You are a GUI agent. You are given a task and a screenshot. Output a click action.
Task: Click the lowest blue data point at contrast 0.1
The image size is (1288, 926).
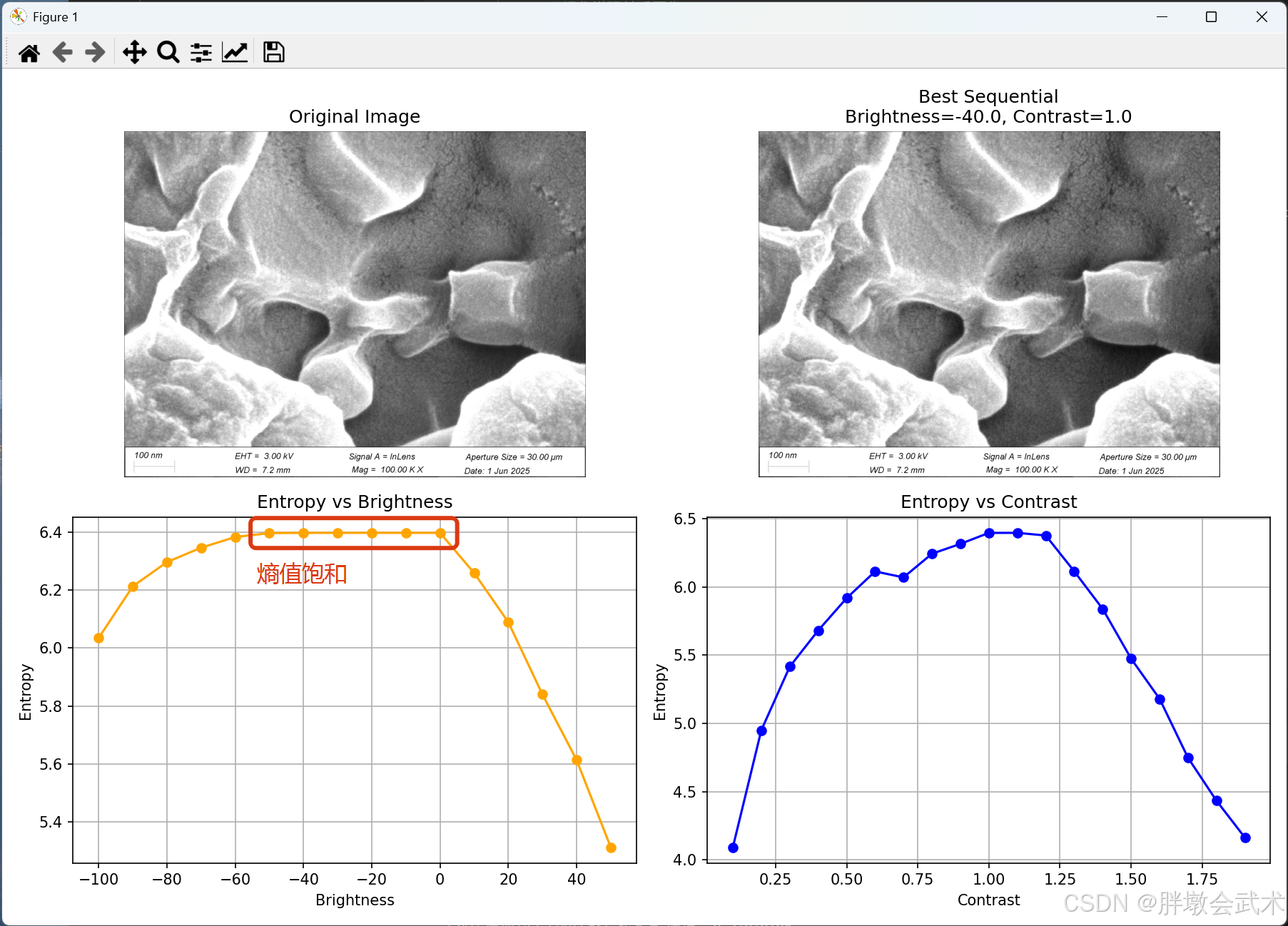733,848
